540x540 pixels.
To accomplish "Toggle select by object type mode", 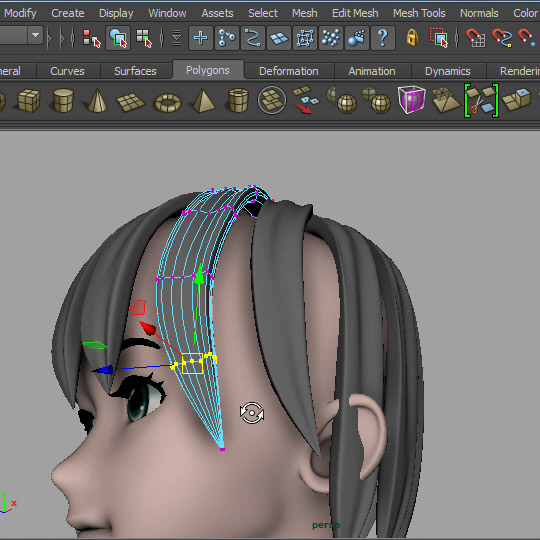I will (x=118, y=38).
